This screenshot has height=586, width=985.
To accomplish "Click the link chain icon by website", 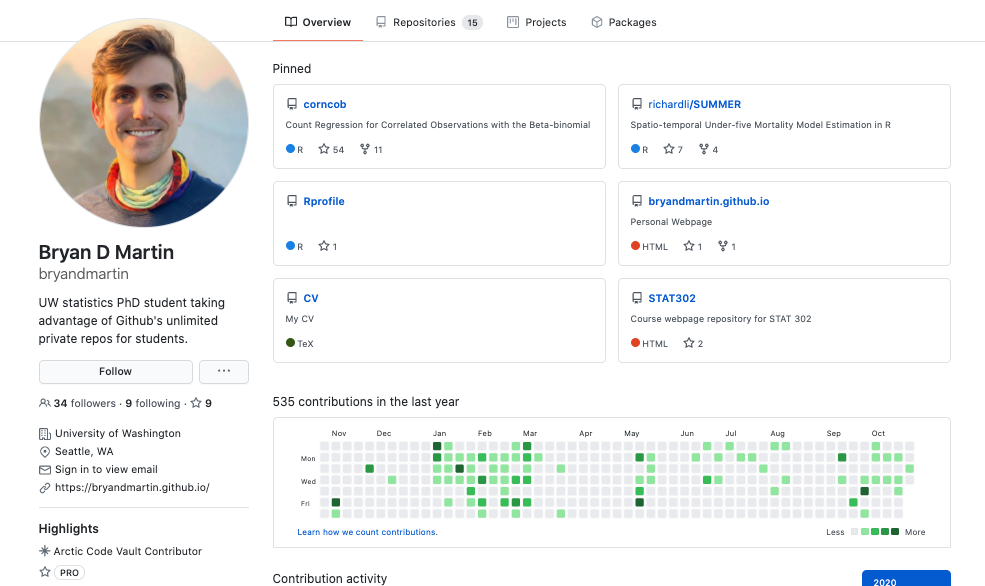I will pos(45,487).
